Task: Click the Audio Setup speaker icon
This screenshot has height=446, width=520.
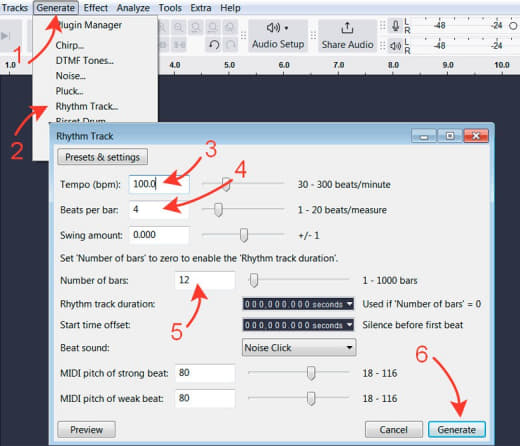Action: click(x=274, y=28)
